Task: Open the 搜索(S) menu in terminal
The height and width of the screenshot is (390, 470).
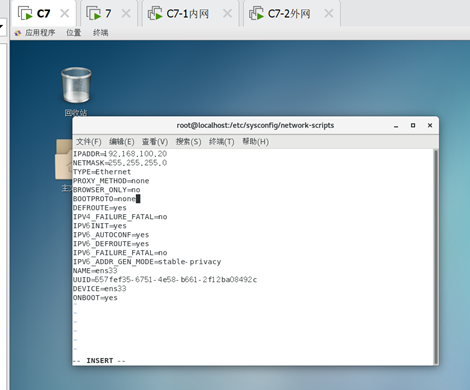Action: coord(189,142)
